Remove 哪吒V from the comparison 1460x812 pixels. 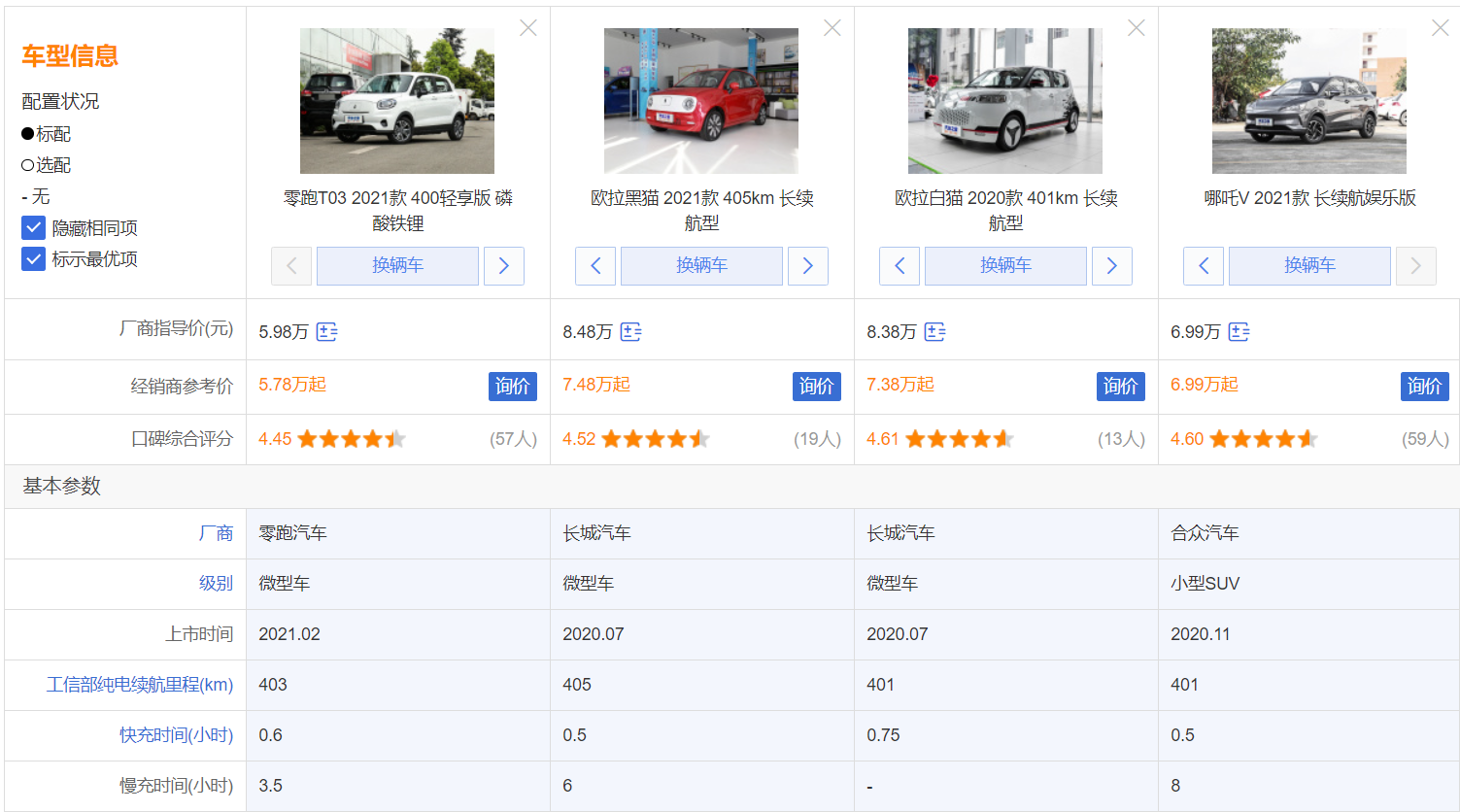[1441, 28]
